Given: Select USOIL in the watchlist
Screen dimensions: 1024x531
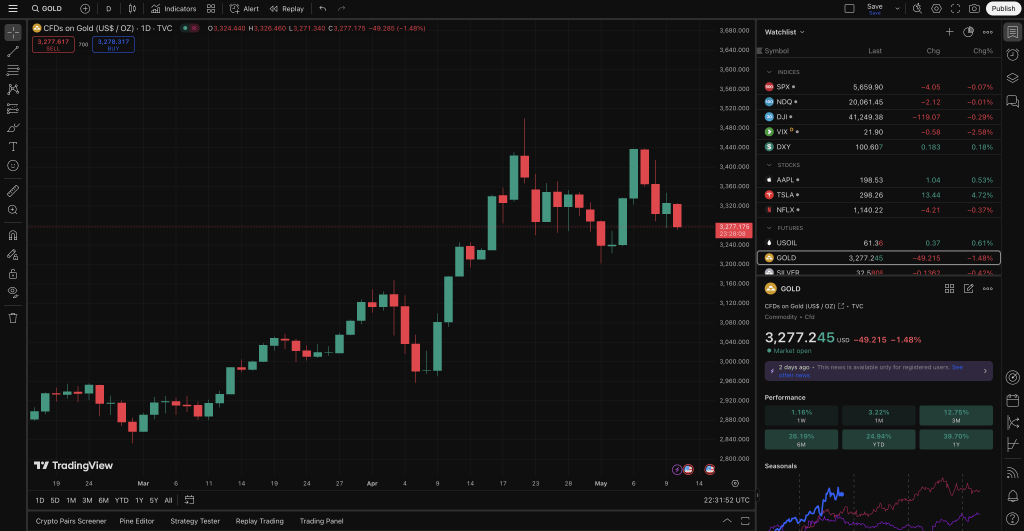Looking at the screenshot, I should tap(879, 243).
